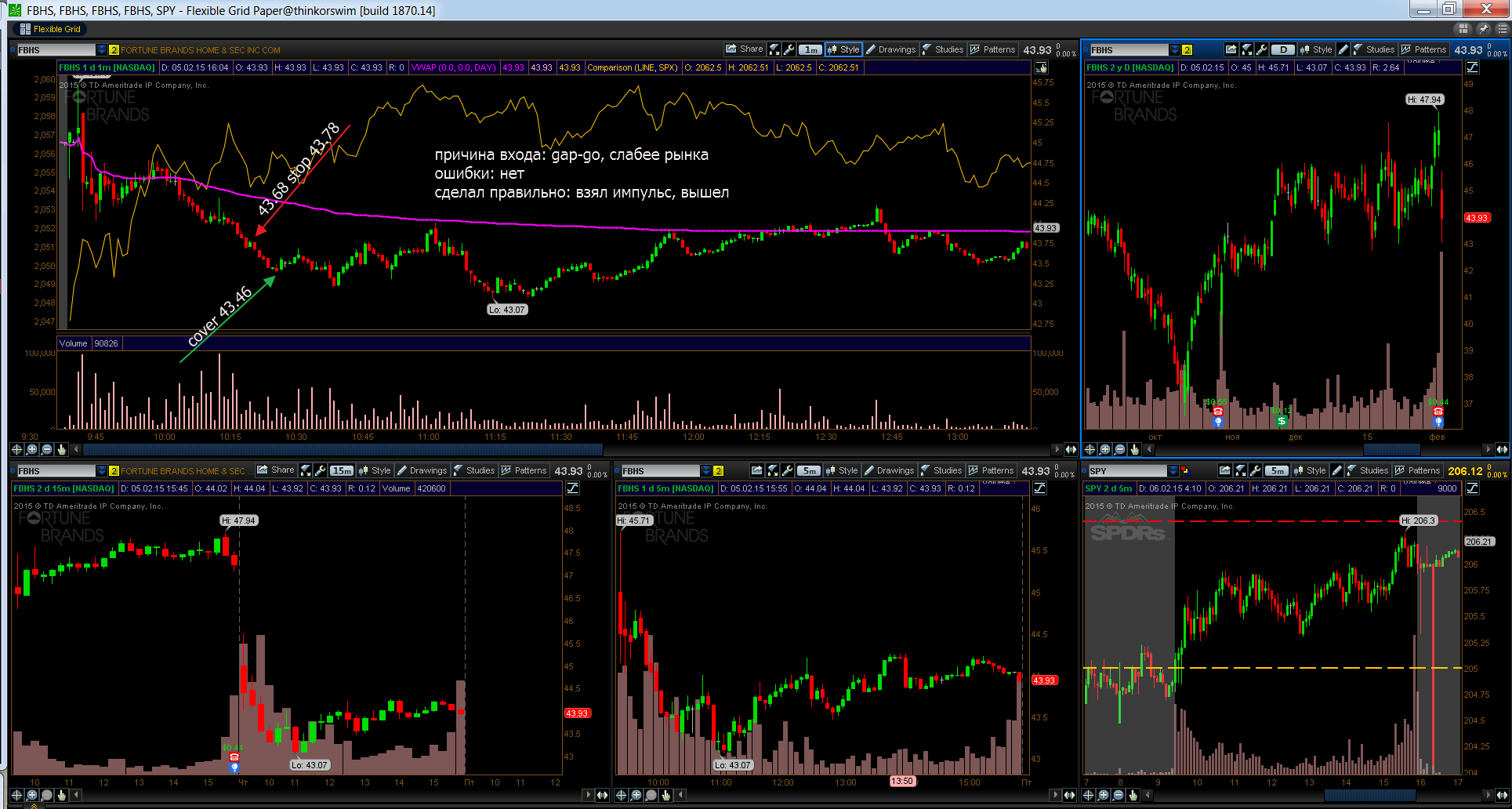Screen dimensions: 1512x809
Task: Select crosshair tool below 1m chart
Action: (x=16, y=449)
